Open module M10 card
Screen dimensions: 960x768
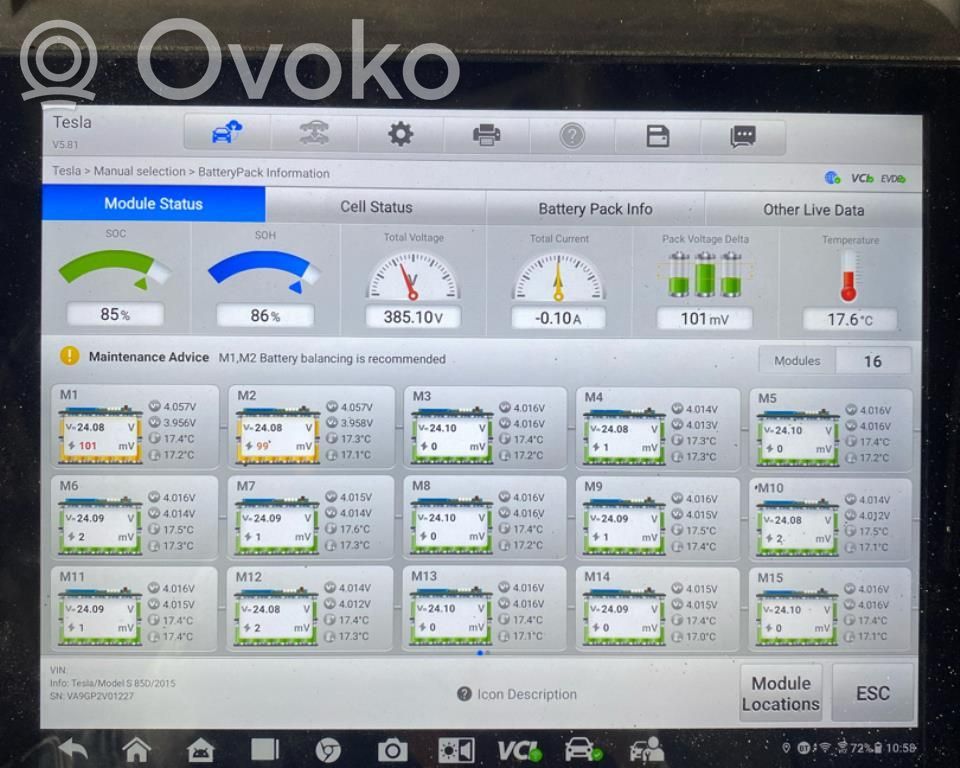pos(830,521)
